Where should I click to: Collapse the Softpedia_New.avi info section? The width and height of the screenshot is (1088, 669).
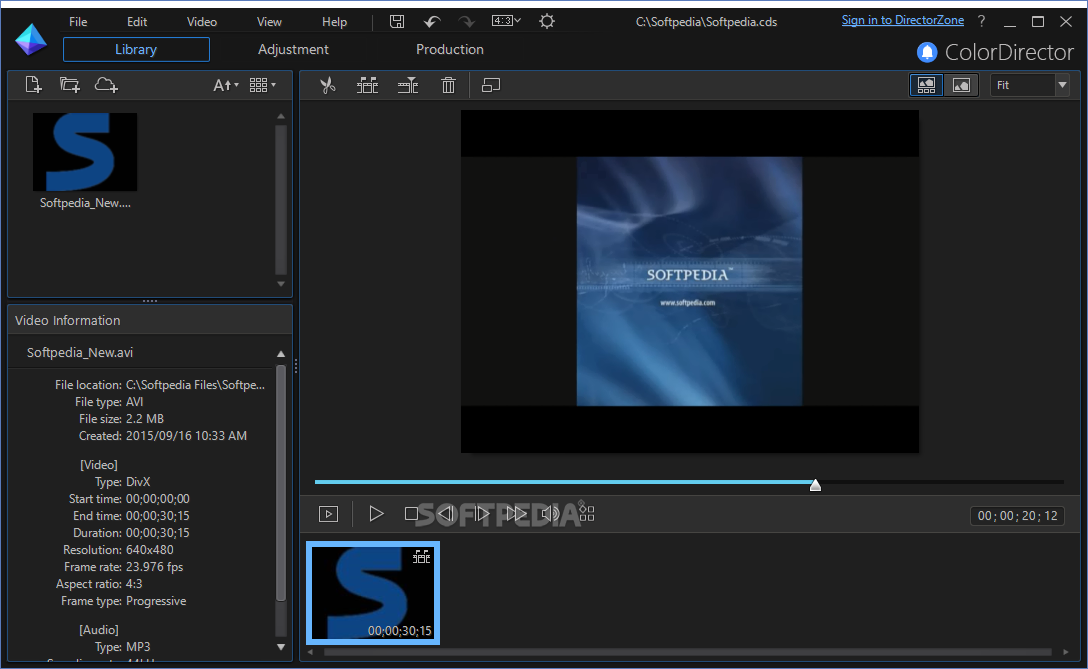tap(280, 354)
